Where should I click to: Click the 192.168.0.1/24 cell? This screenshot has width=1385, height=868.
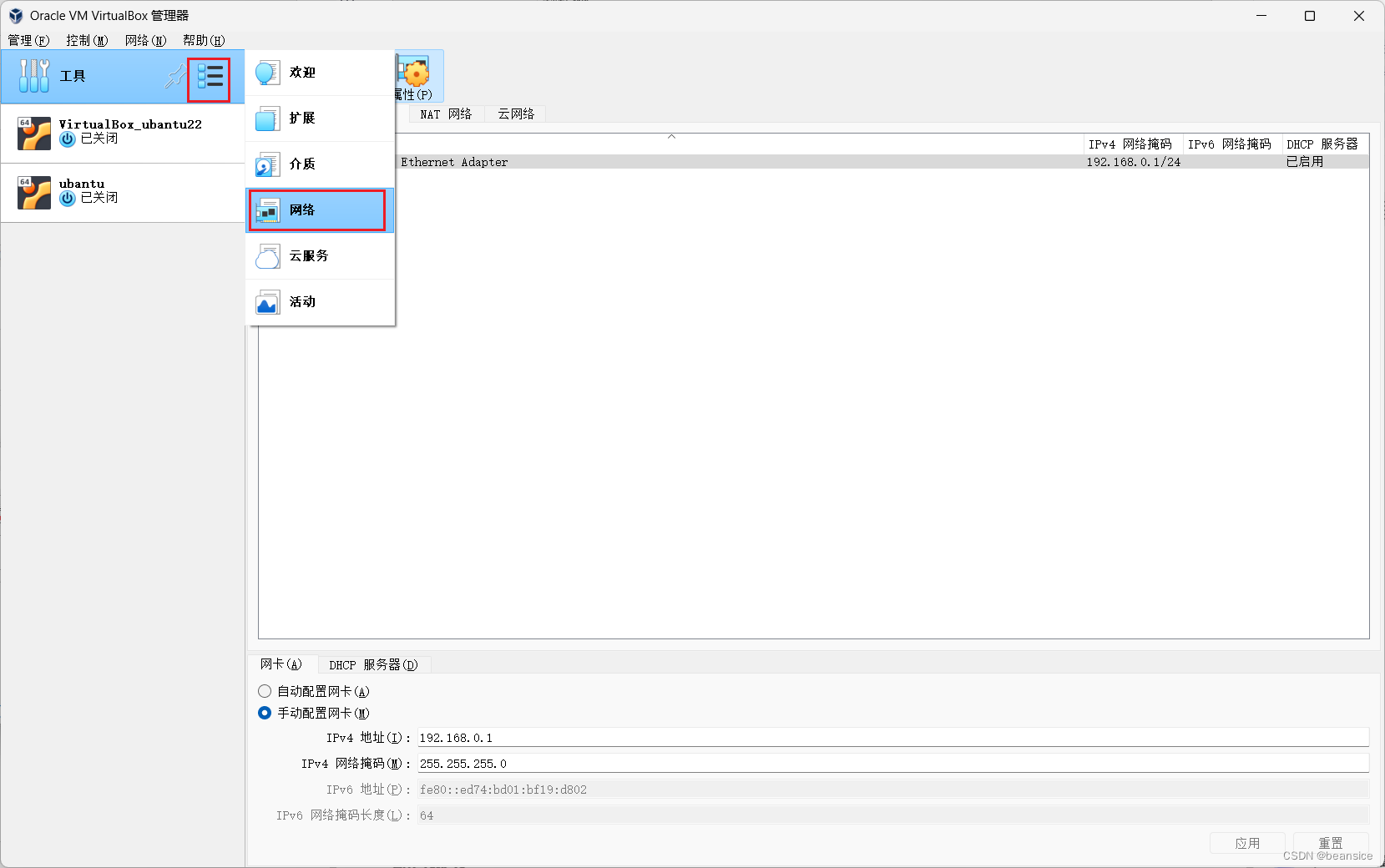click(1134, 162)
